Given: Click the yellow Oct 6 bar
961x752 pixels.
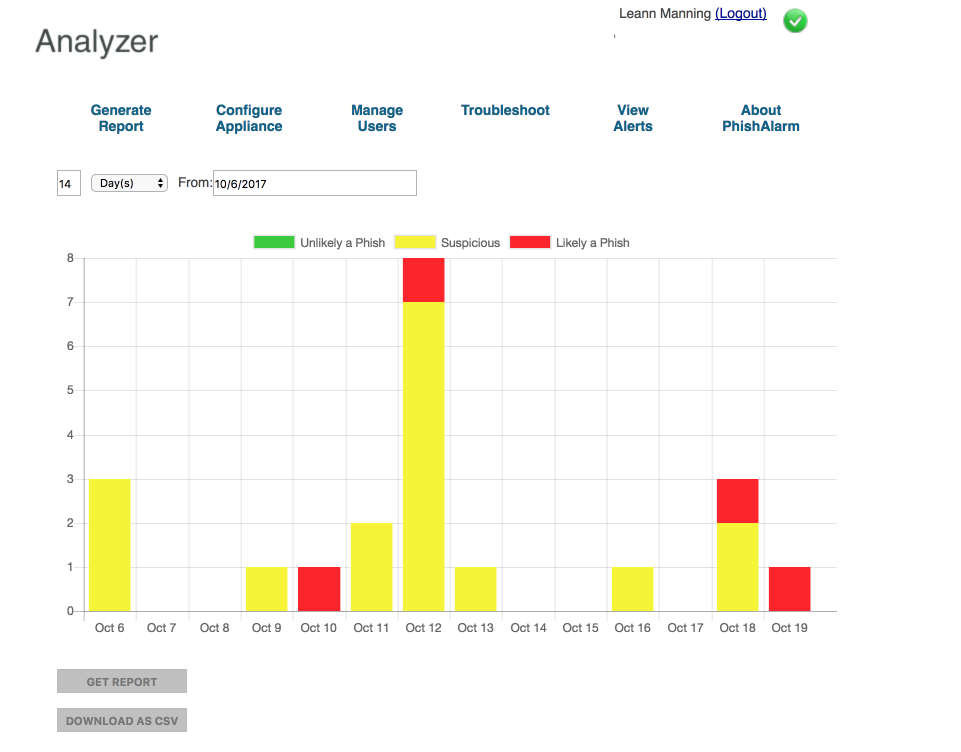Looking at the screenshot, I should click(x=109, y=545).
